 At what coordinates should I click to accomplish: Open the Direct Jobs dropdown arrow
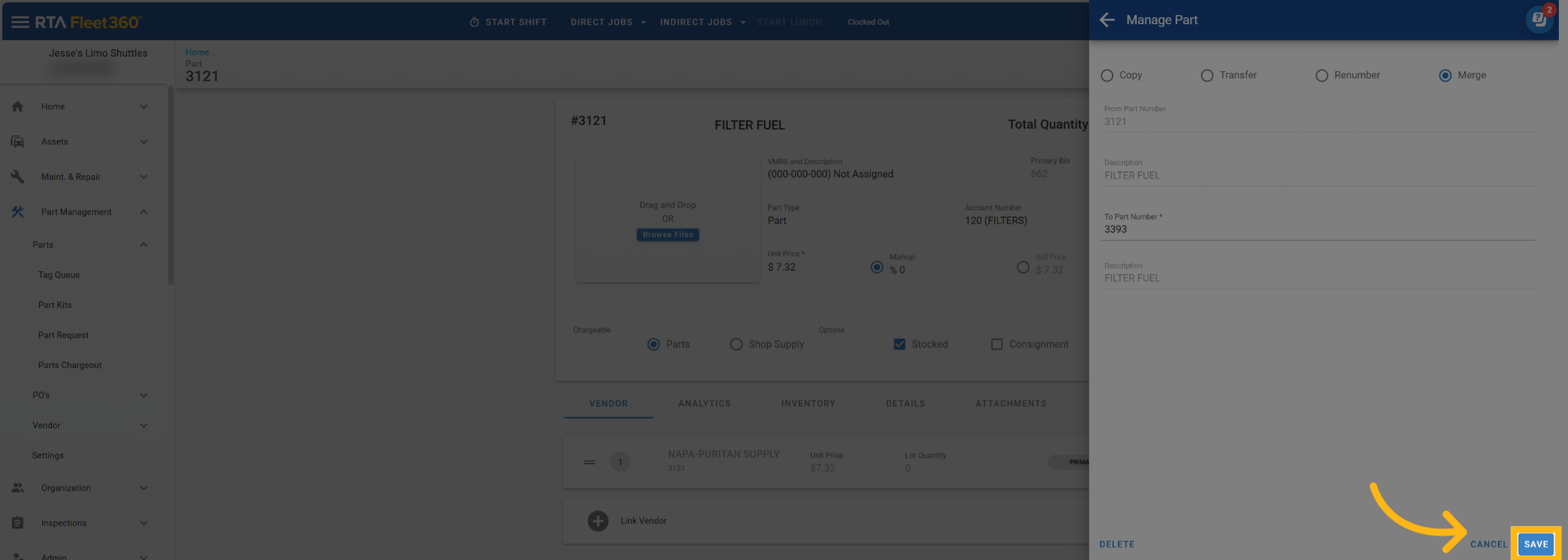tap(644, 22)
